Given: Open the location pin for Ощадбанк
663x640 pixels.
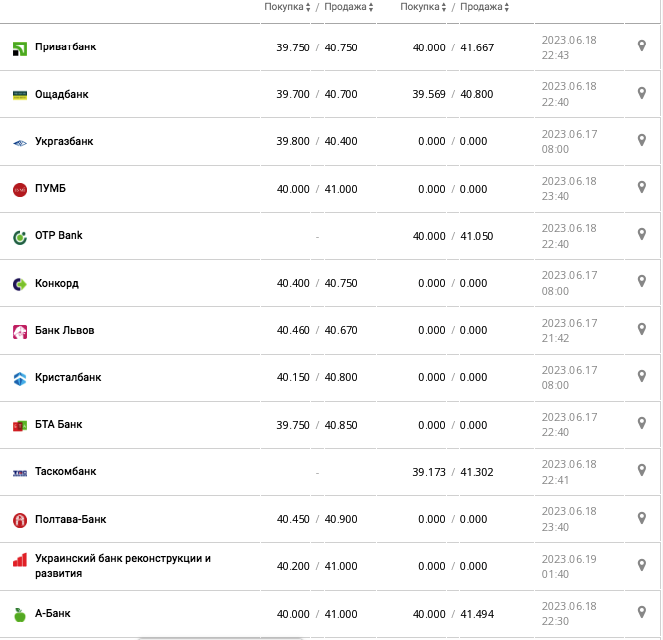Looking at the screenshot, I should click(642, 93).
